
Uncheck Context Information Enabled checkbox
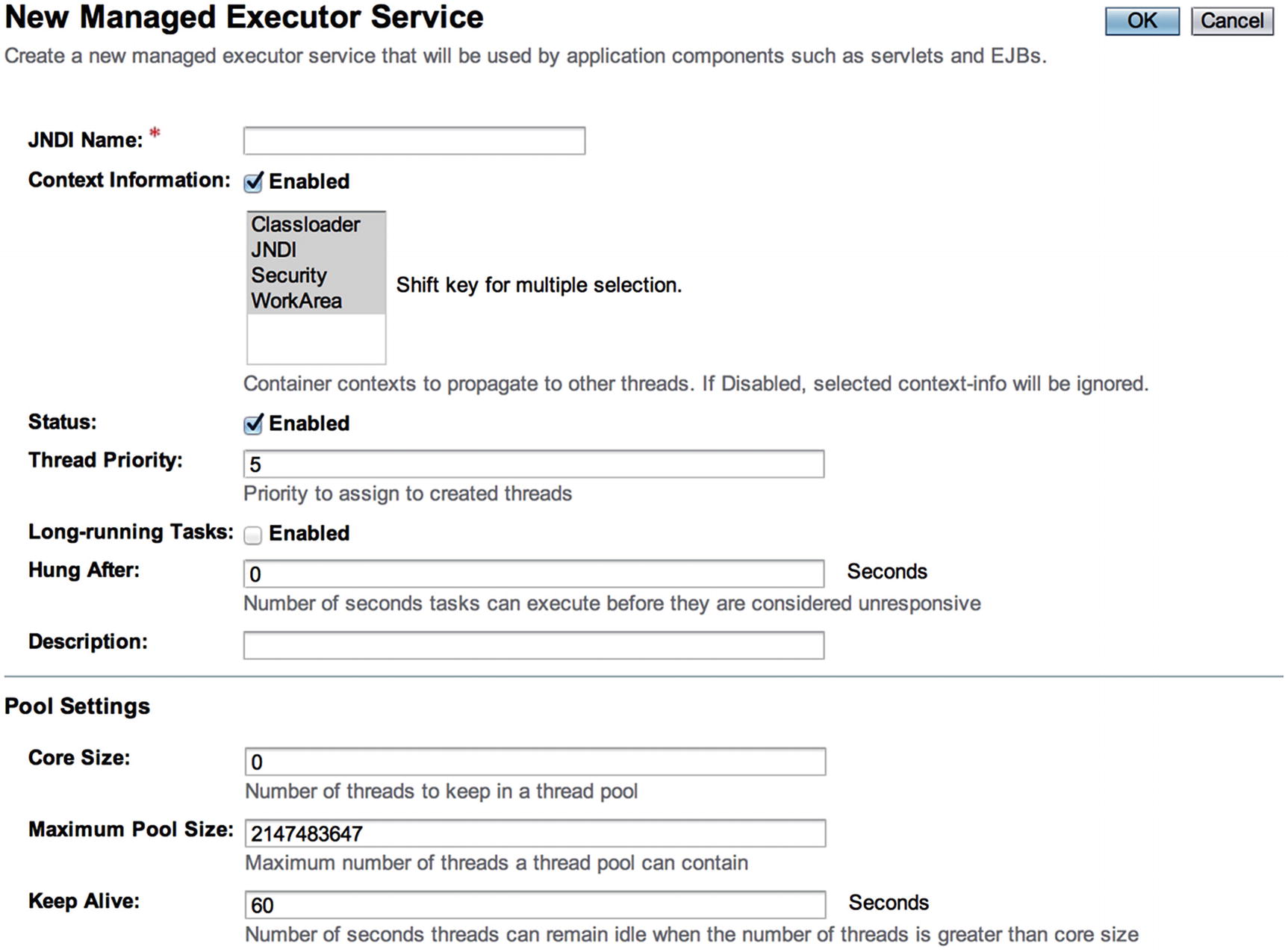point(253,182)
